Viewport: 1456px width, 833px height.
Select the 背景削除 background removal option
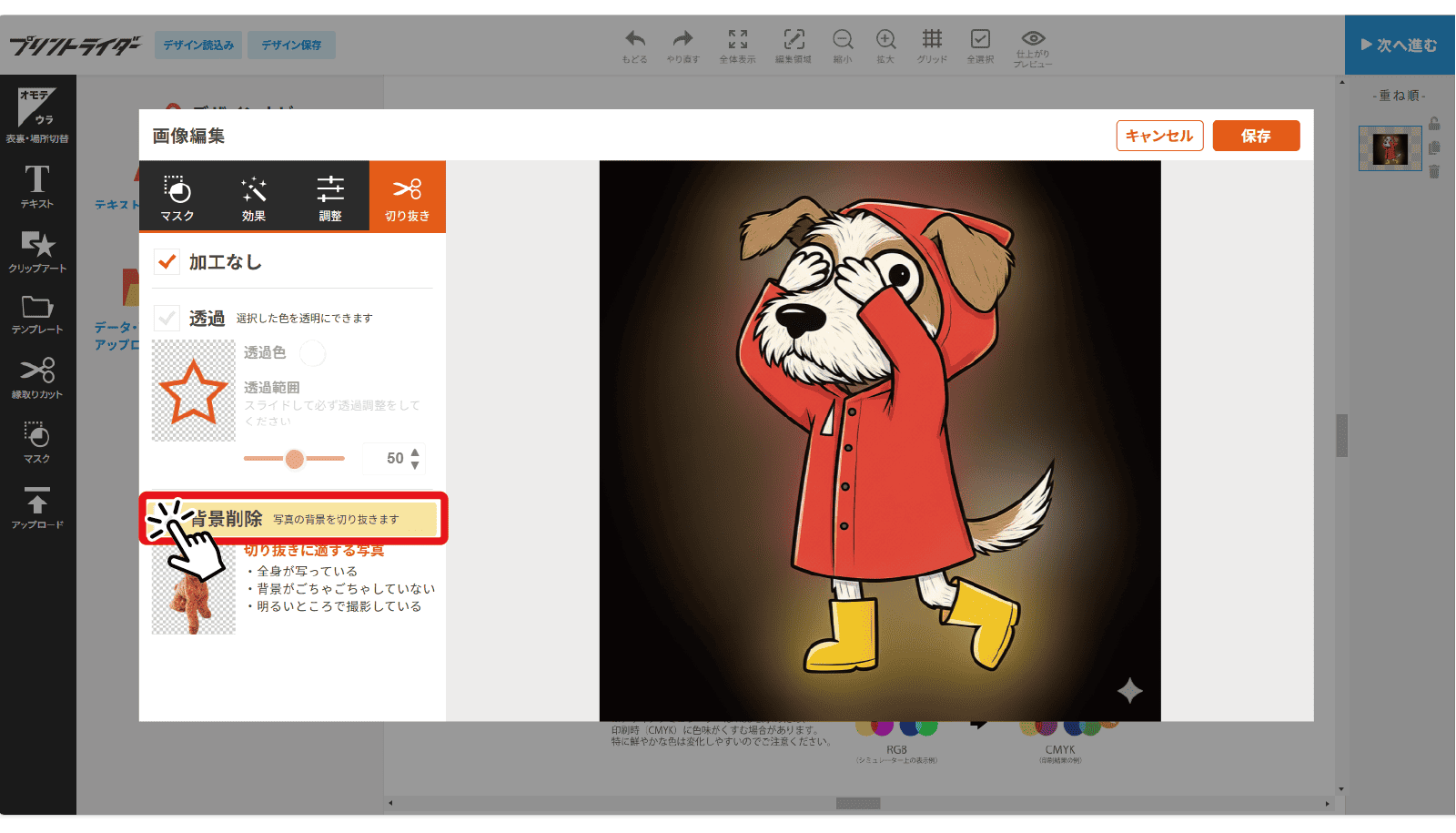[x=293, y=519]
